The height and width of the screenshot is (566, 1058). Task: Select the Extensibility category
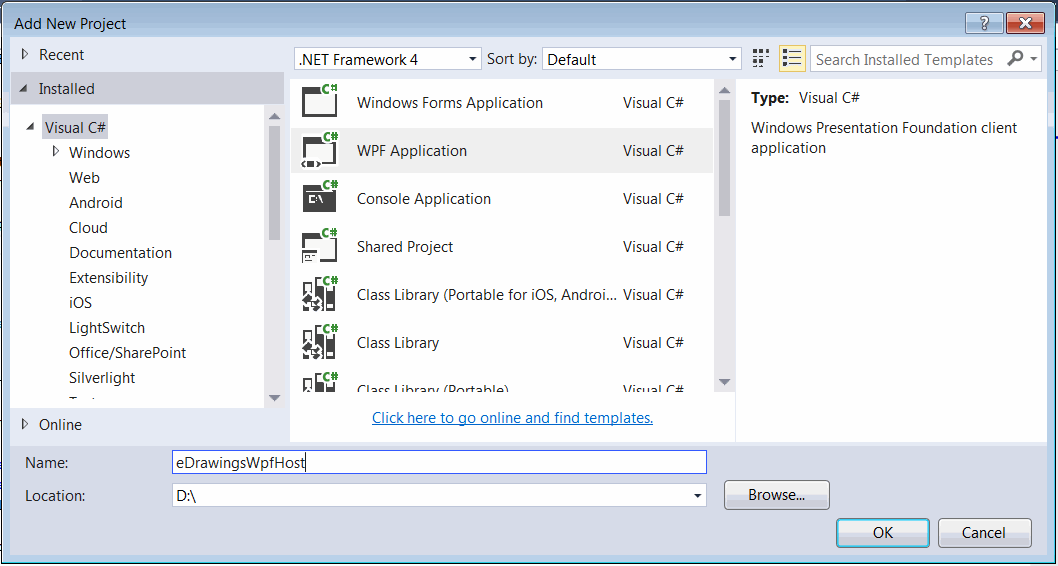point(108,277)
